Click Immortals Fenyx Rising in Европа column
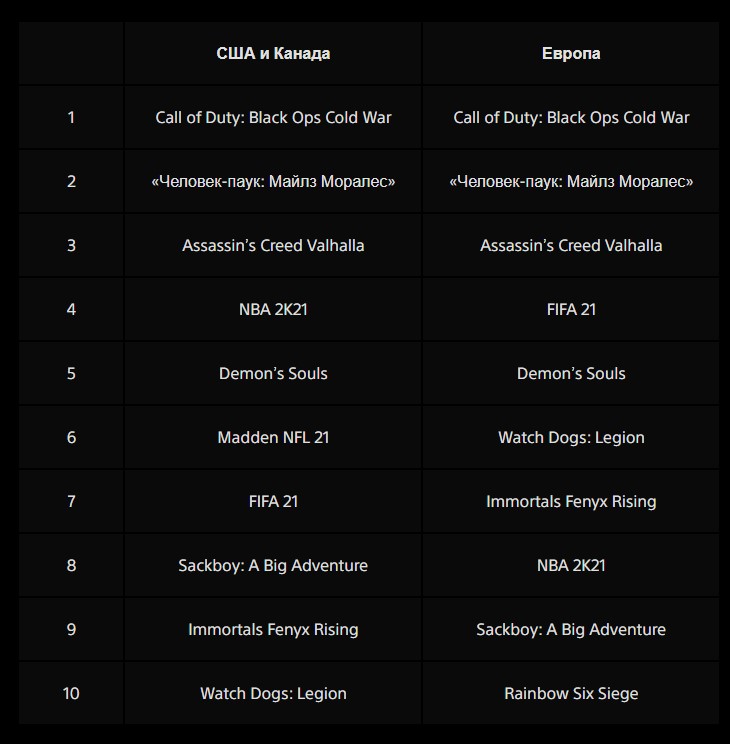 click(571, 501)
